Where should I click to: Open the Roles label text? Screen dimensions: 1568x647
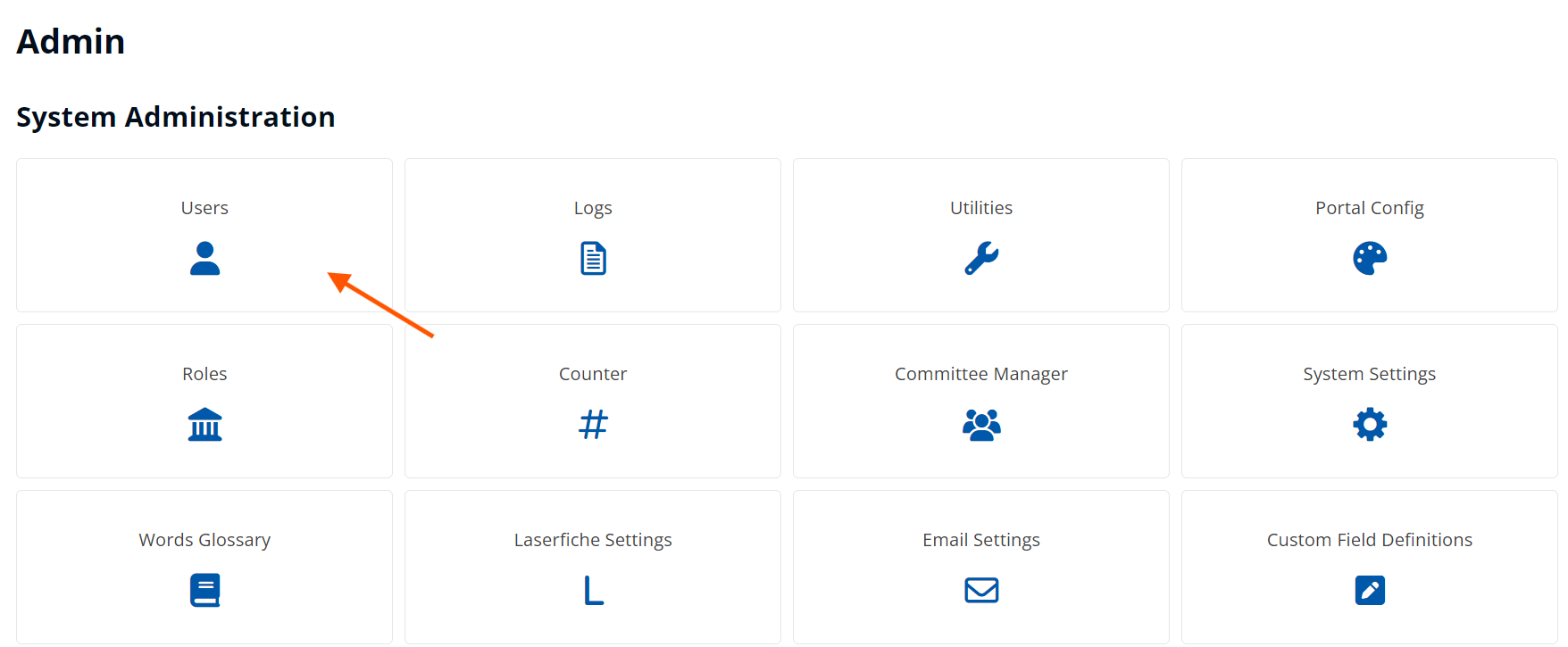(204, 374)
